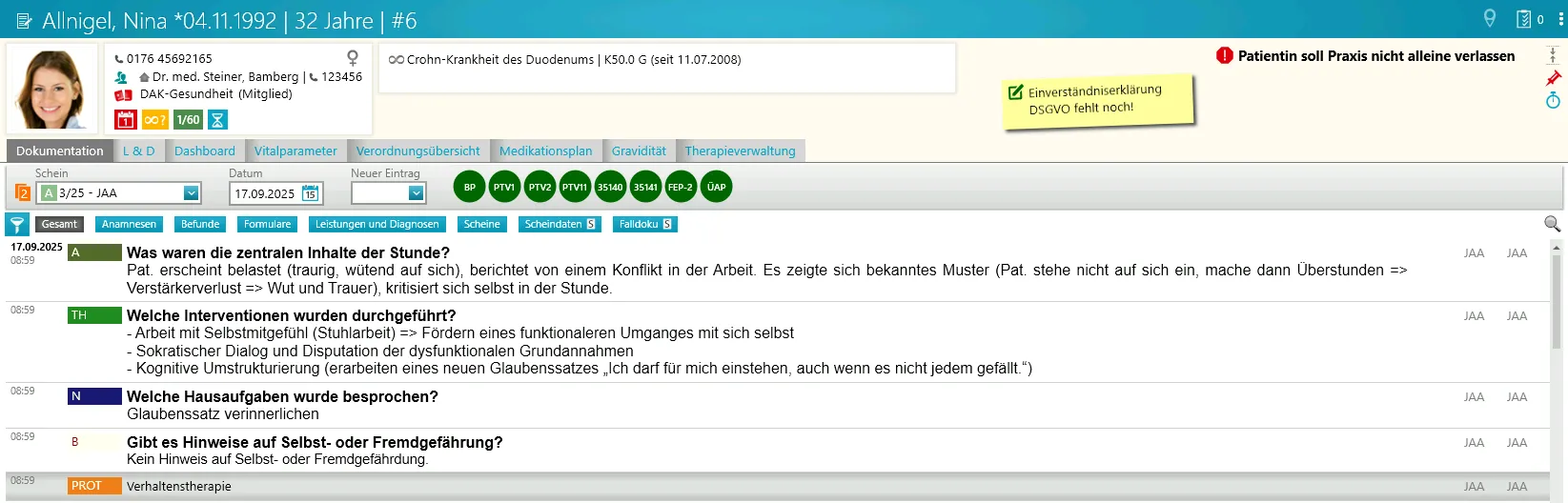Click the PTV1 quick entry button
The height and width of the screenshot is (503, 1568).
[504, 188]
